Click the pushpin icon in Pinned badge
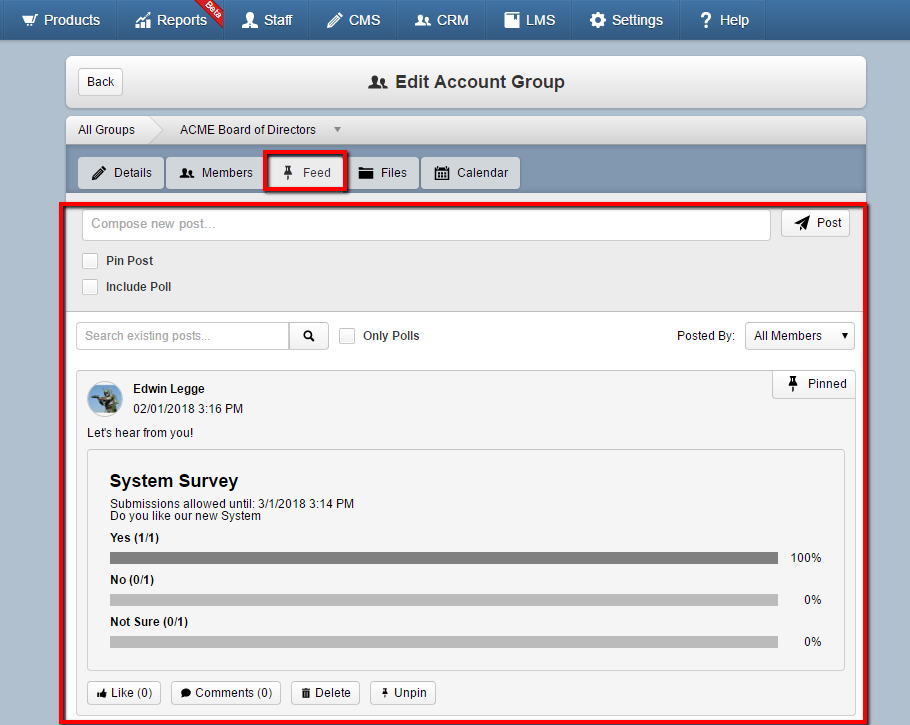Image resolution: width=910 pixels, height=725 pixels. pyautogui.click(x=793, y=383)
